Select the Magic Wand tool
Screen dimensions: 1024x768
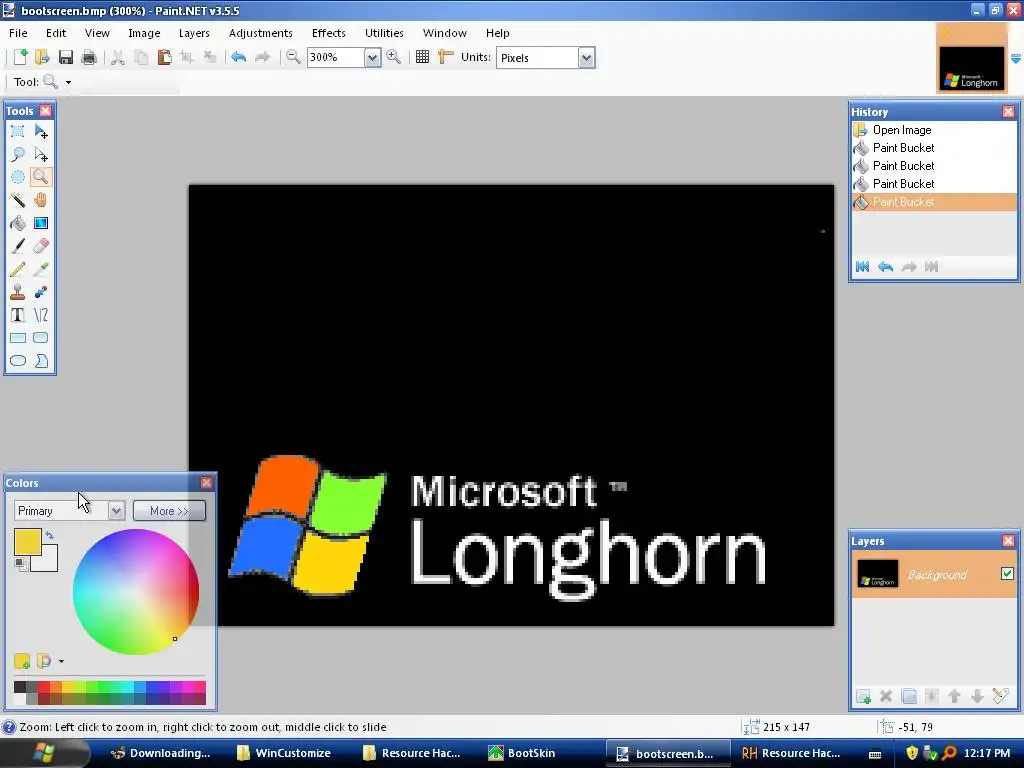[18, 200]
